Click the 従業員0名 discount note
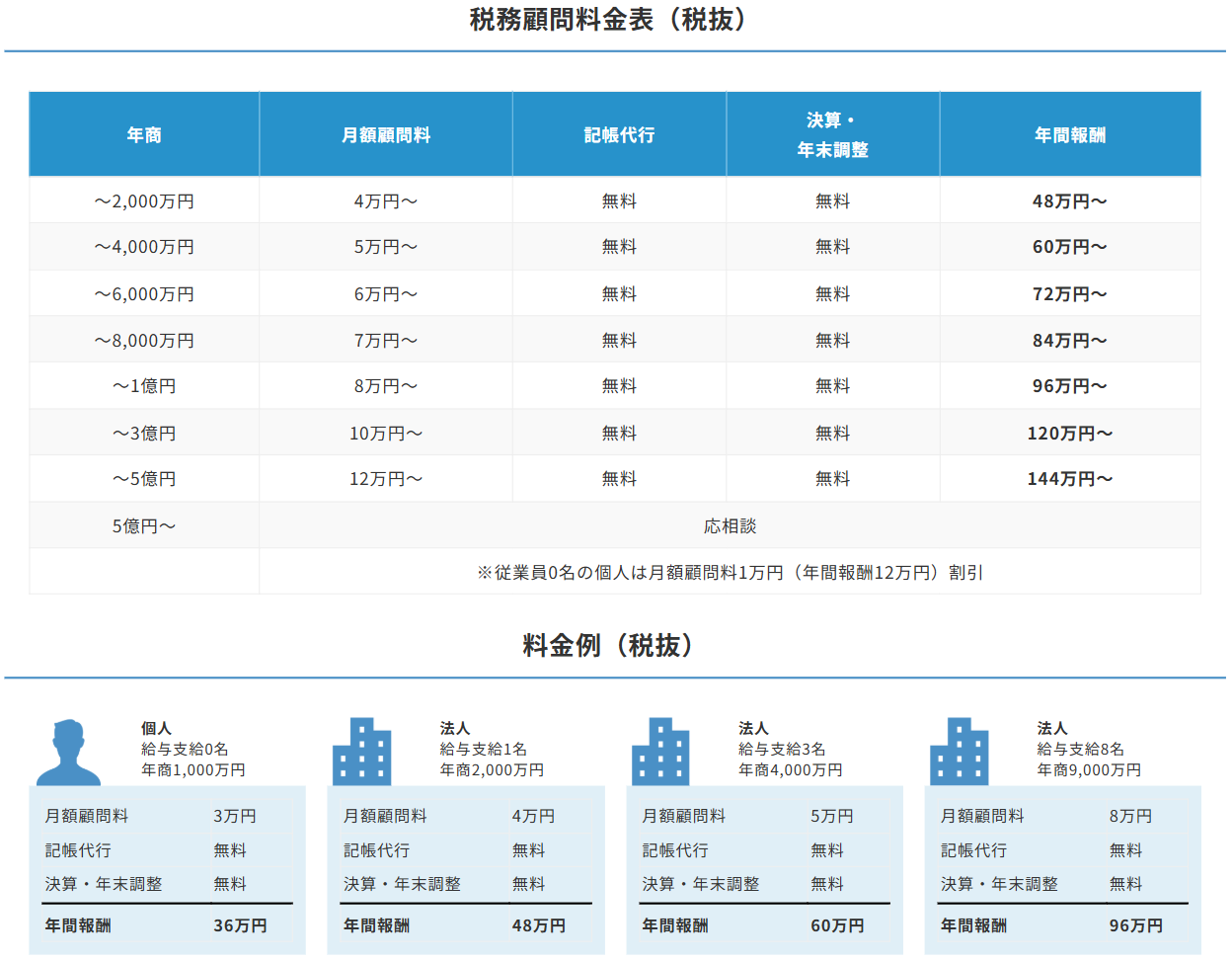This screenshot has width=1232, height=961. tap(730, 572)
